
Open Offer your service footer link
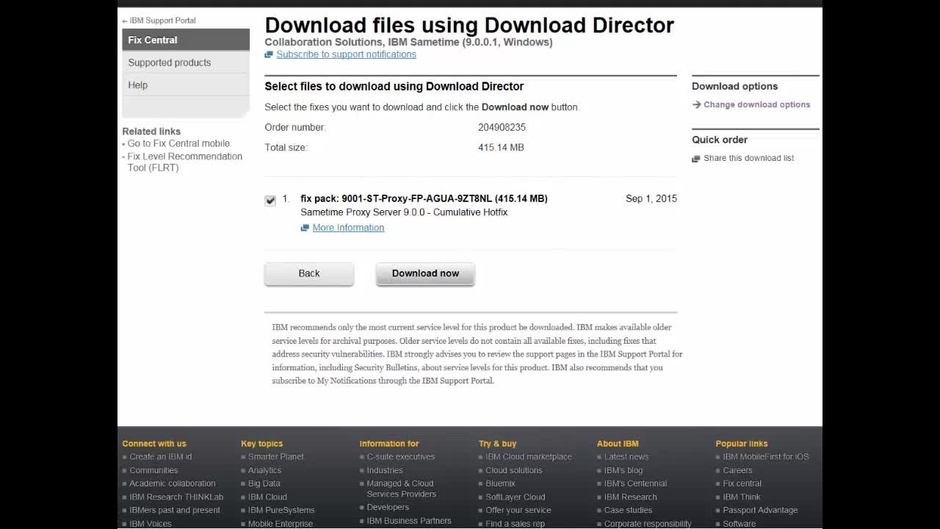(x=518, y=510)
